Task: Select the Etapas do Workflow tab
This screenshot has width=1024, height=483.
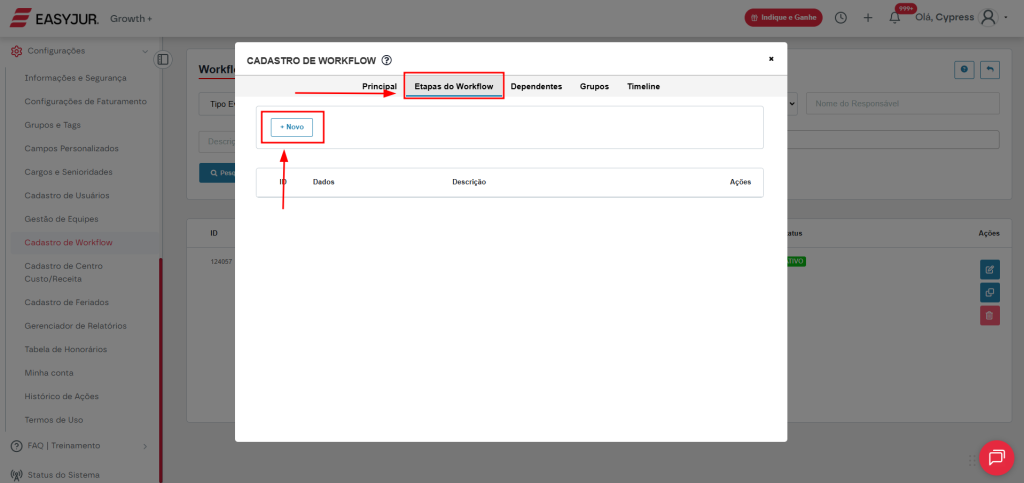Action: coord(453,87)
